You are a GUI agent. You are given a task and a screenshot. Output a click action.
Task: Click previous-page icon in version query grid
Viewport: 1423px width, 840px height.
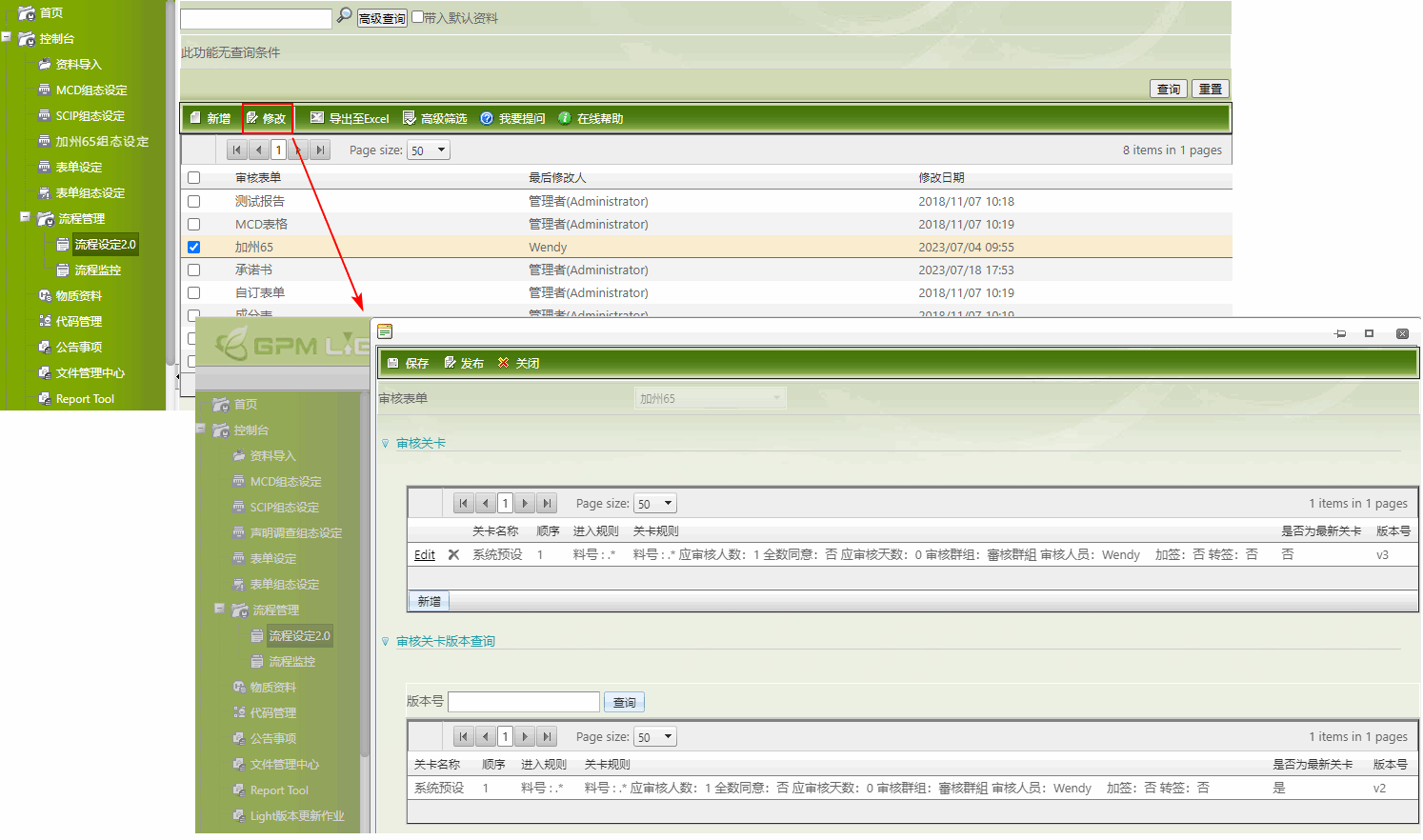click(x=485, y=736)
